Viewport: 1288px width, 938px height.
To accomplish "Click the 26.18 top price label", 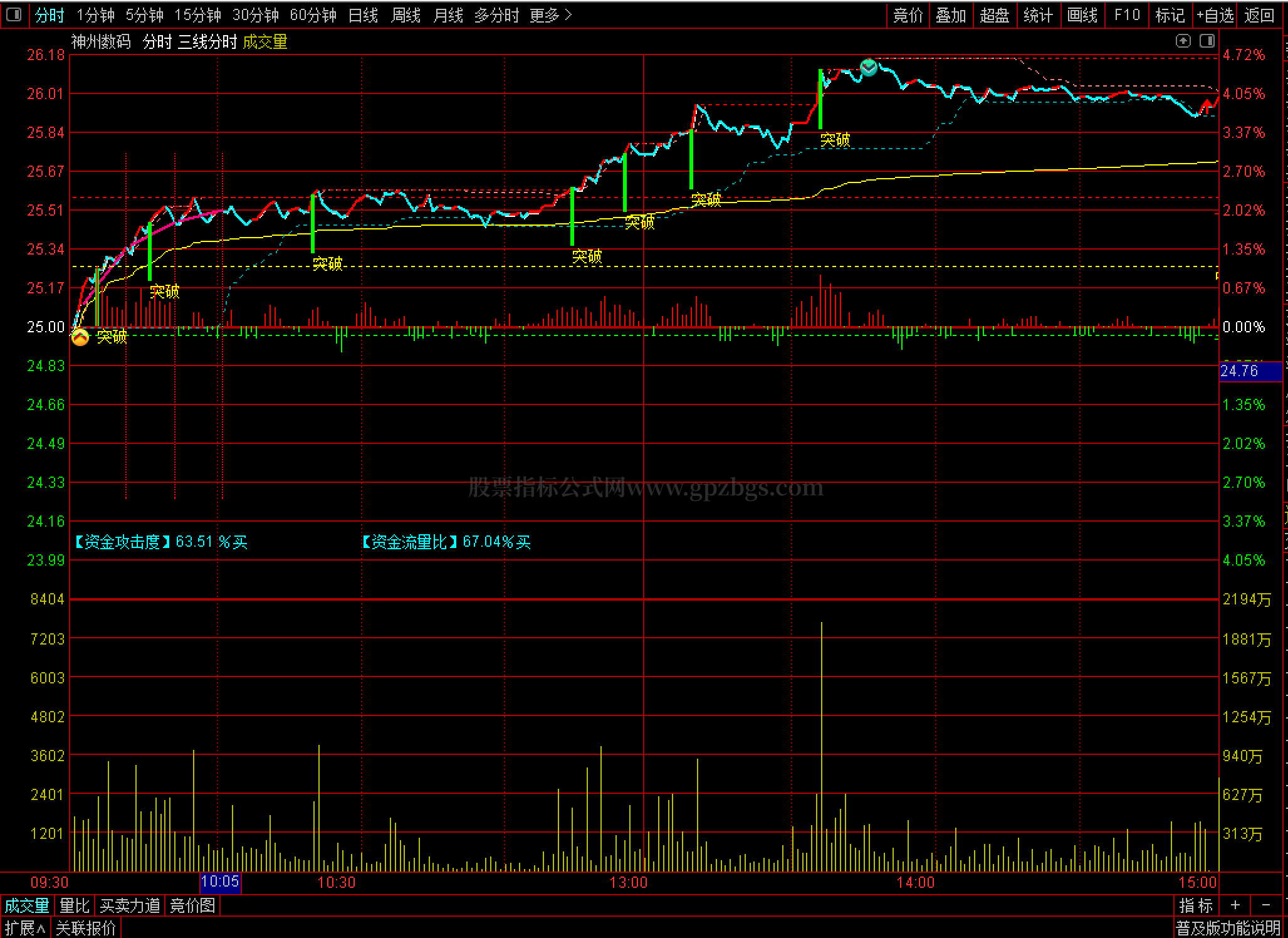I will [46, 55].
